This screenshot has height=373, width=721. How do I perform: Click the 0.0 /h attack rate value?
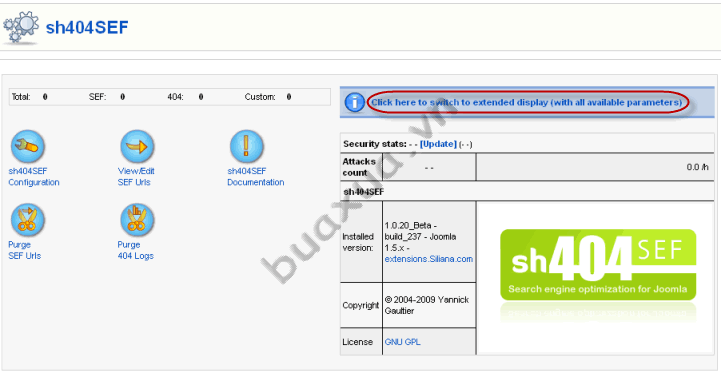[x=698, y=167]
